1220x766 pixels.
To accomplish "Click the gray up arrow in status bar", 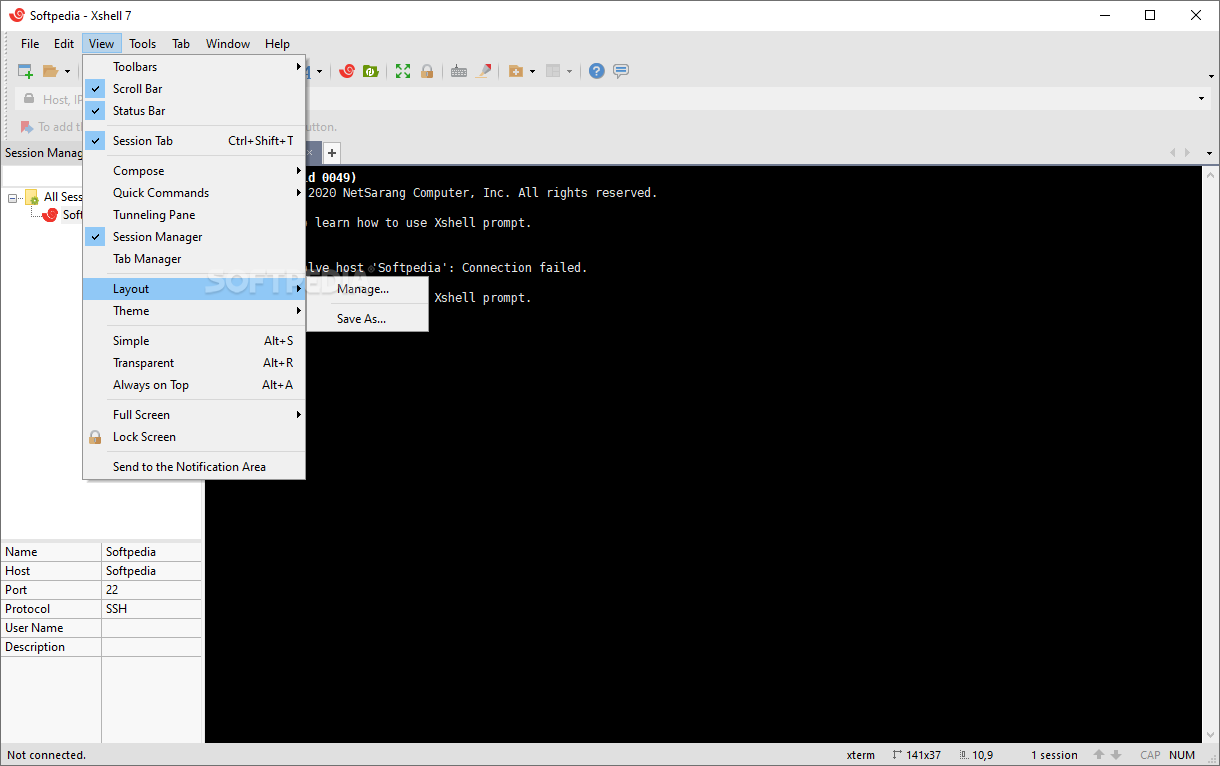I will (x=1099, y=755).
